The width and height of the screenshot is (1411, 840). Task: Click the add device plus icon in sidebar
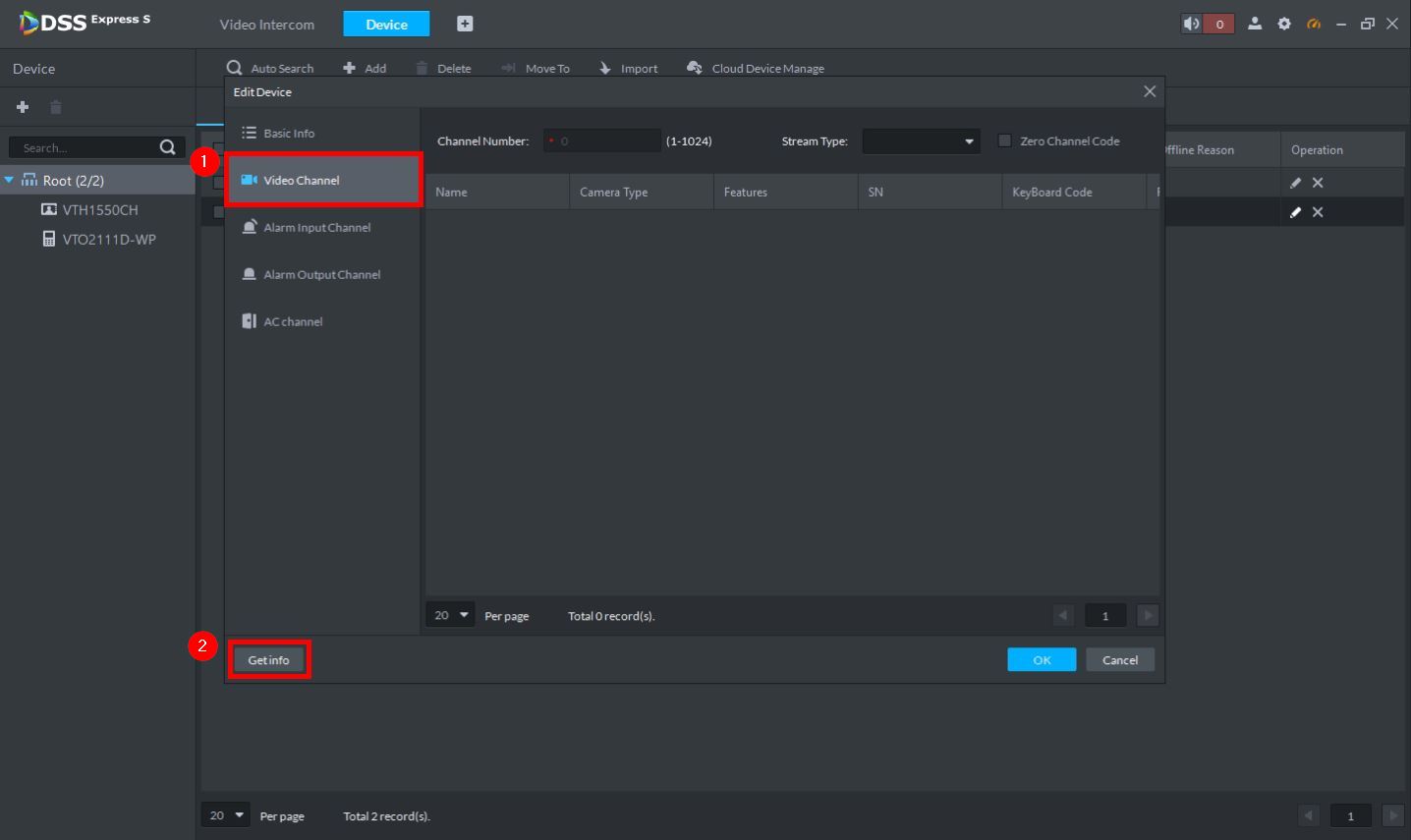(23, 107)
